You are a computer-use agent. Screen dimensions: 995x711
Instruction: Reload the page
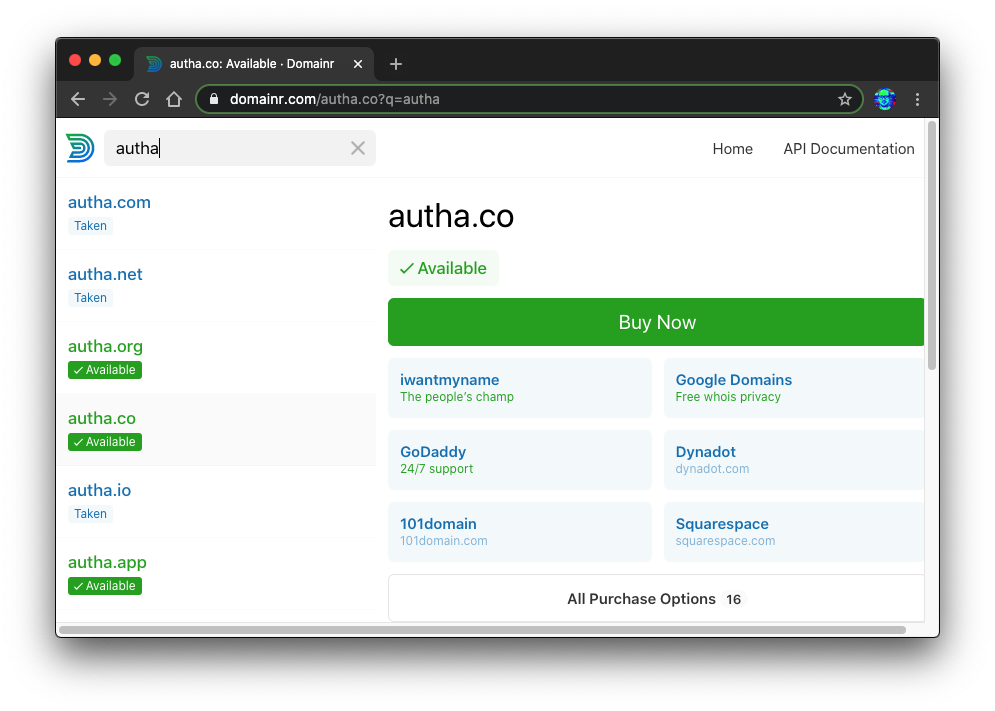pos(142,99)
